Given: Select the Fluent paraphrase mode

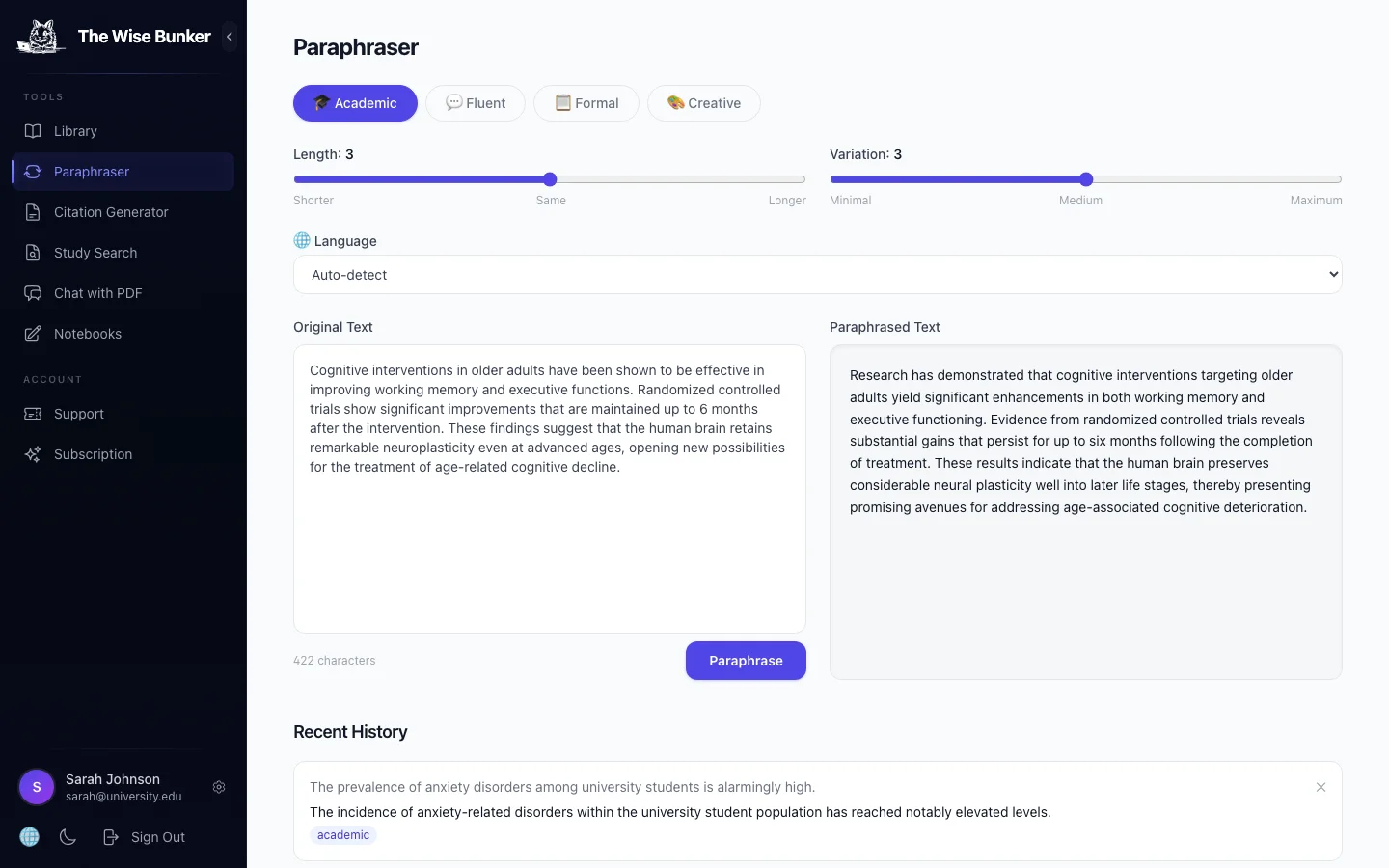Looking at the screenshot, I should point(476,103).
